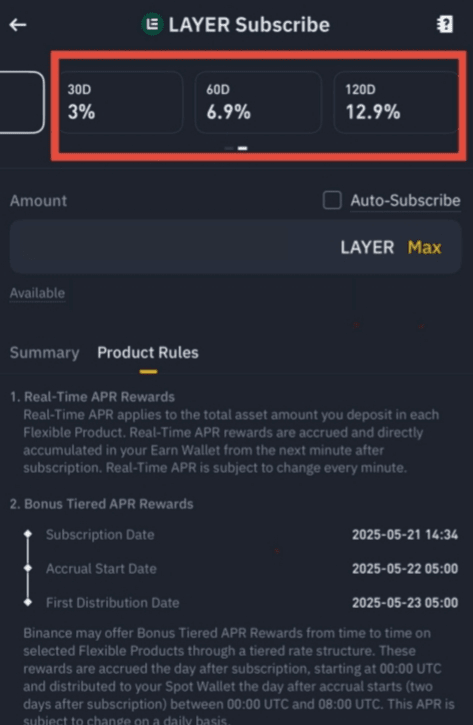Open the help guide icon

tap(445, 25)
